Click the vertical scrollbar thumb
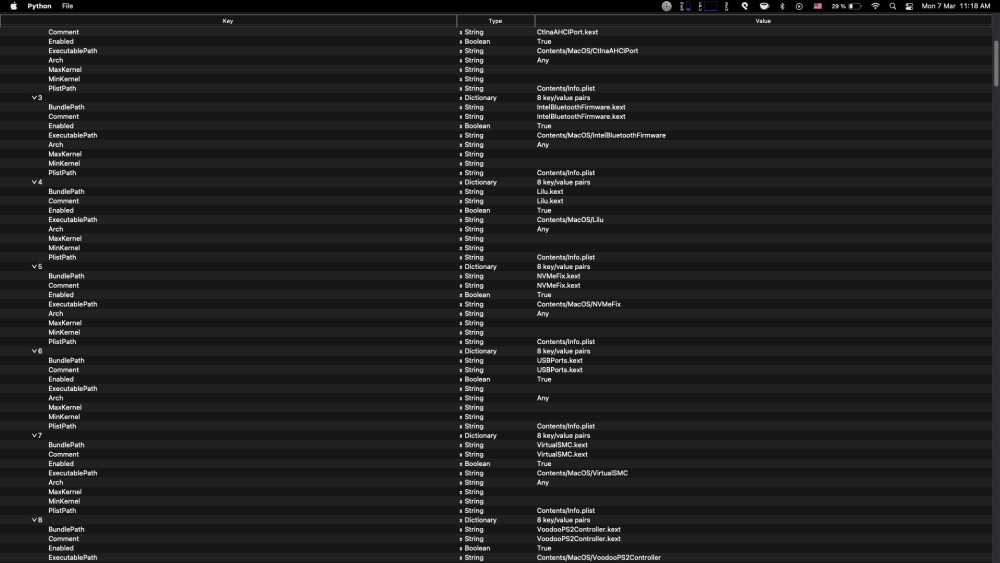This screenshot has width=1000, height=563. (x=996, y=63)
